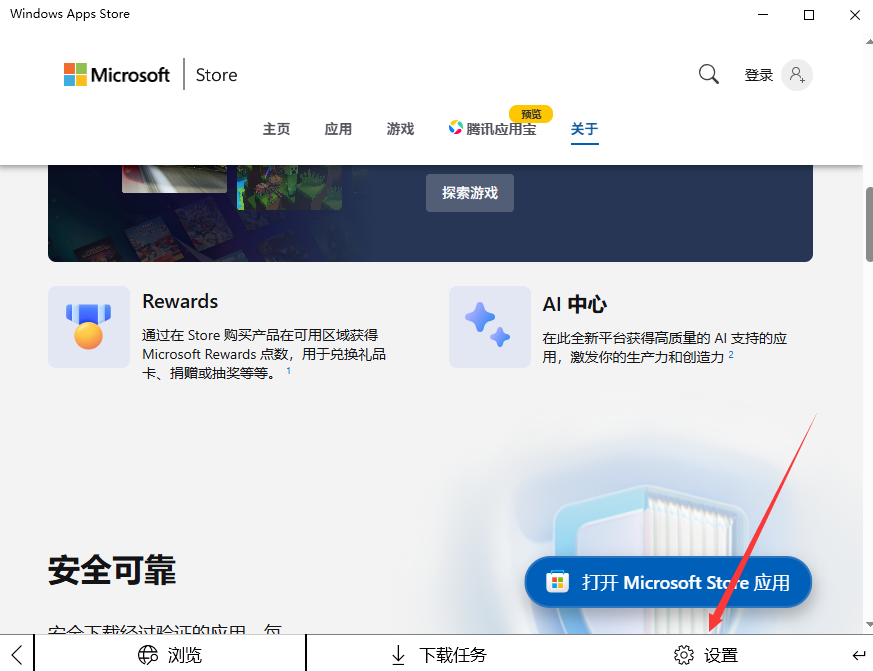Click the AI 中心 sparkle icon
The width and height of the screenshot is (873, 671).
pyautogui.click(x=489, y=327)
